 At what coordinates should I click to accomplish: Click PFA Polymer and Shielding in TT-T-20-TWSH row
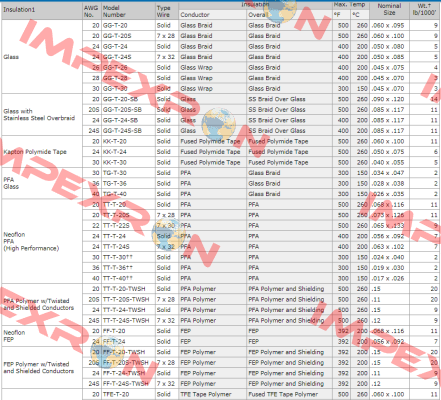[286, 289]
